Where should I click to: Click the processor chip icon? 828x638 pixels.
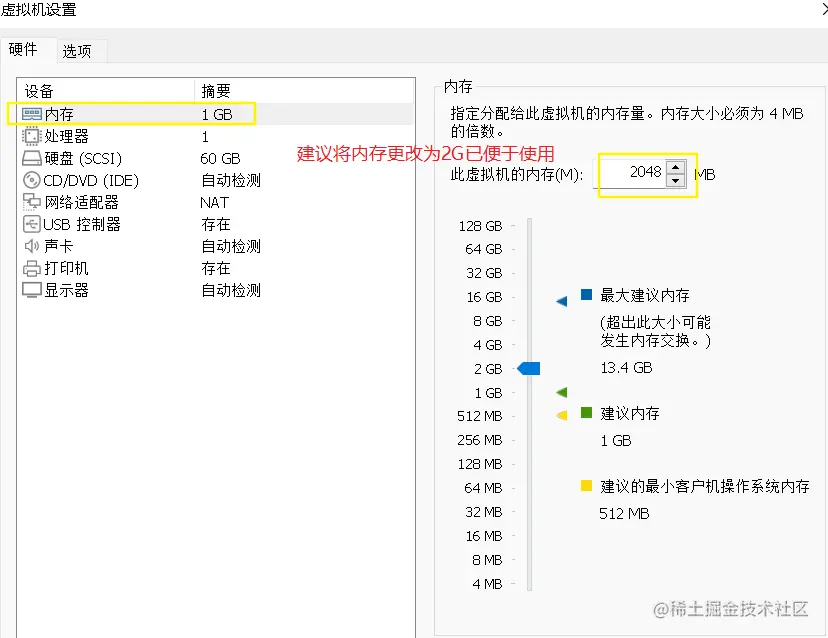tap(31, 136)
